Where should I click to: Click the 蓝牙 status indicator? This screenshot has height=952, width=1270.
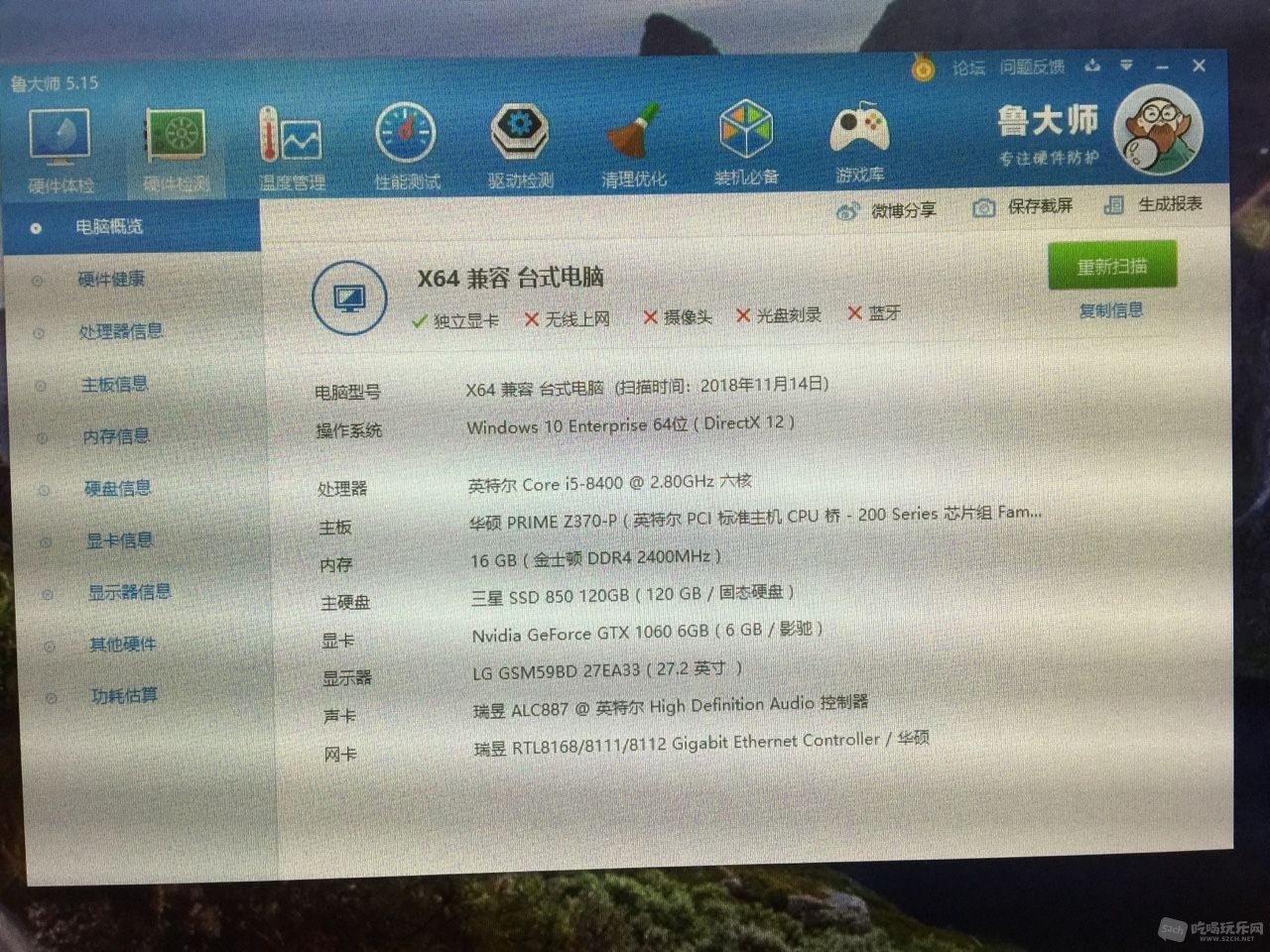tap(874, 313)
